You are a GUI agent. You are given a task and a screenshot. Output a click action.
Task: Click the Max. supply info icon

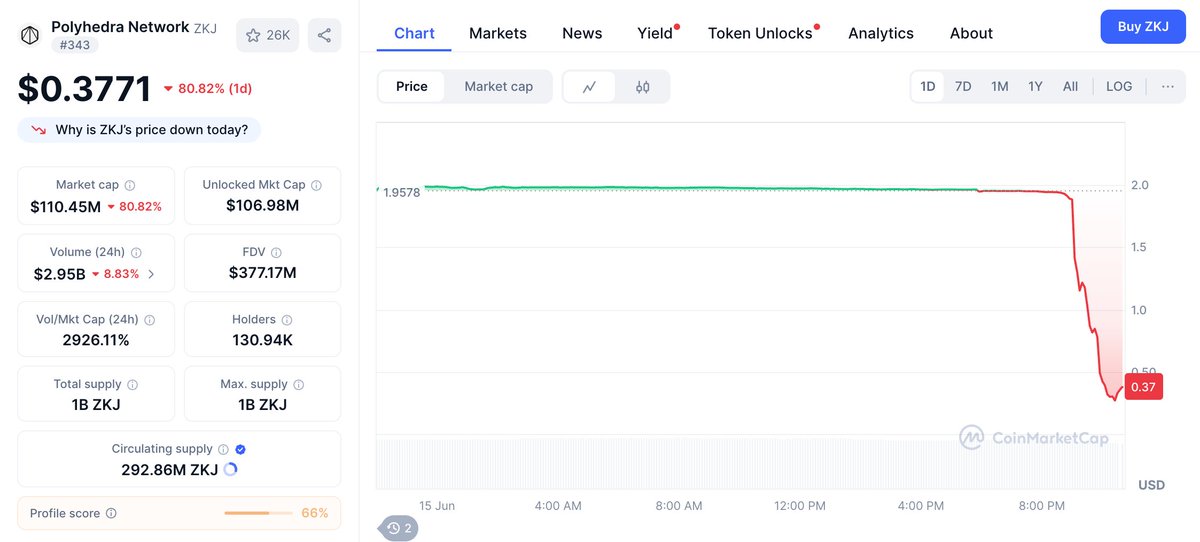(298, 385)
